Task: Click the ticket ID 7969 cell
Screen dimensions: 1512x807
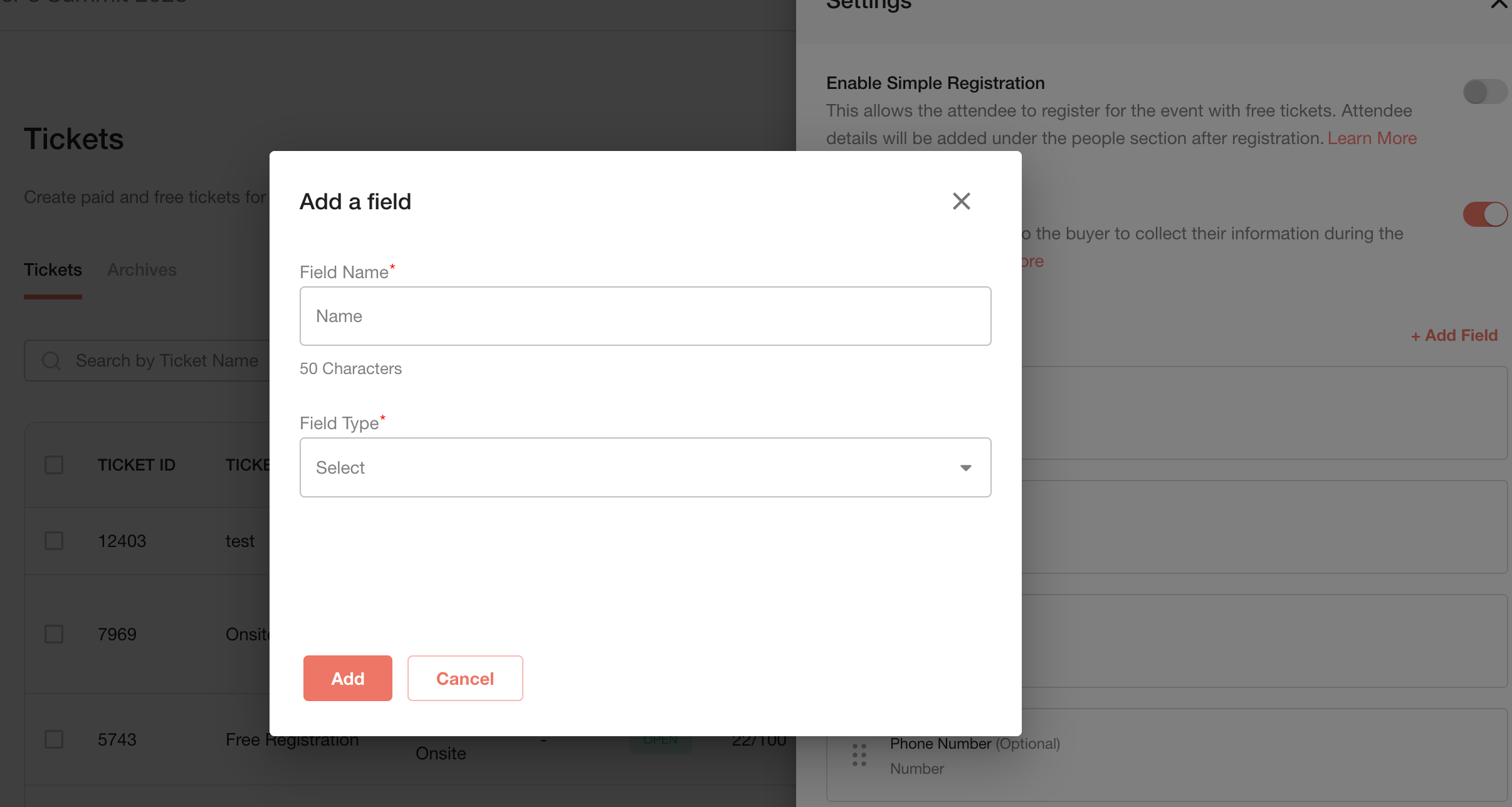Action: click(117, 634)
